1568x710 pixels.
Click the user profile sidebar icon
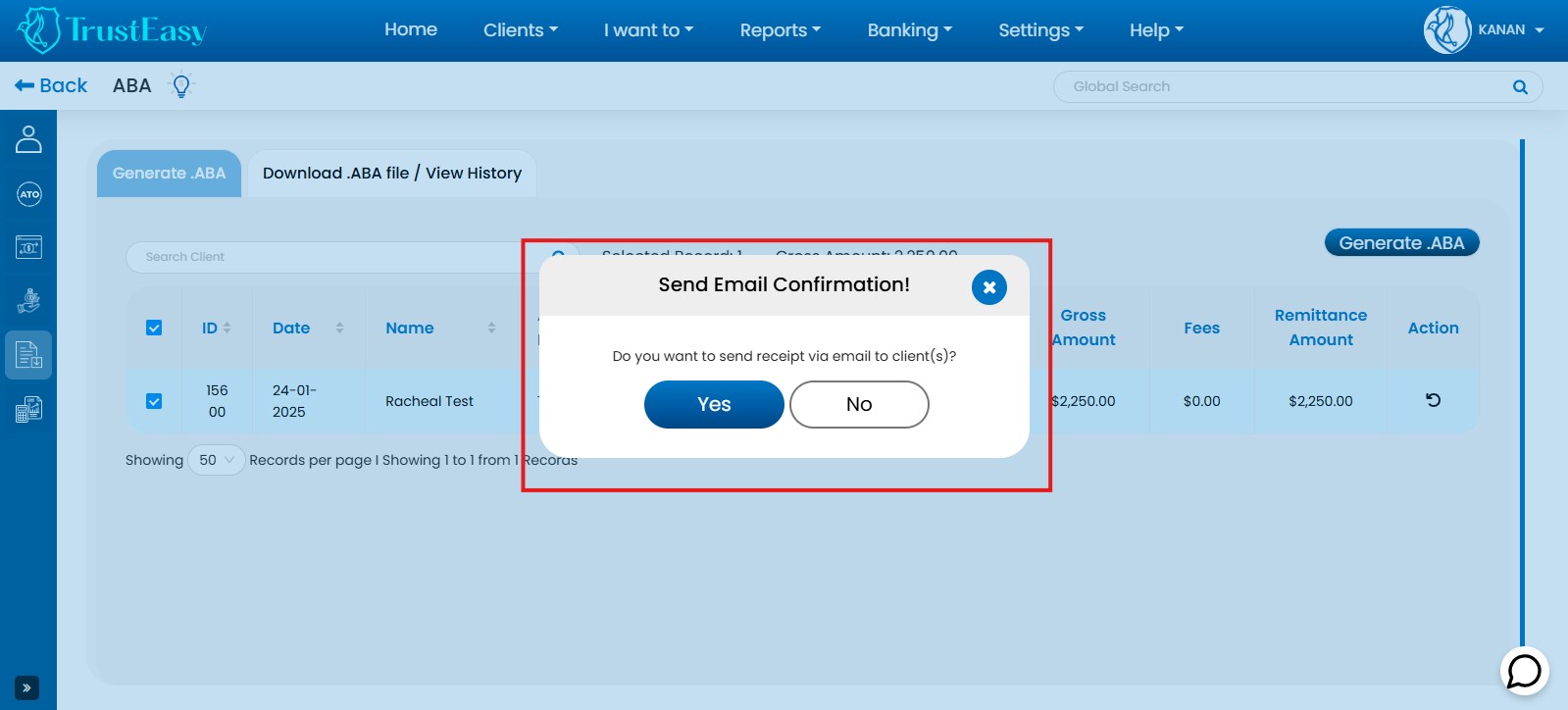[28, 139]
